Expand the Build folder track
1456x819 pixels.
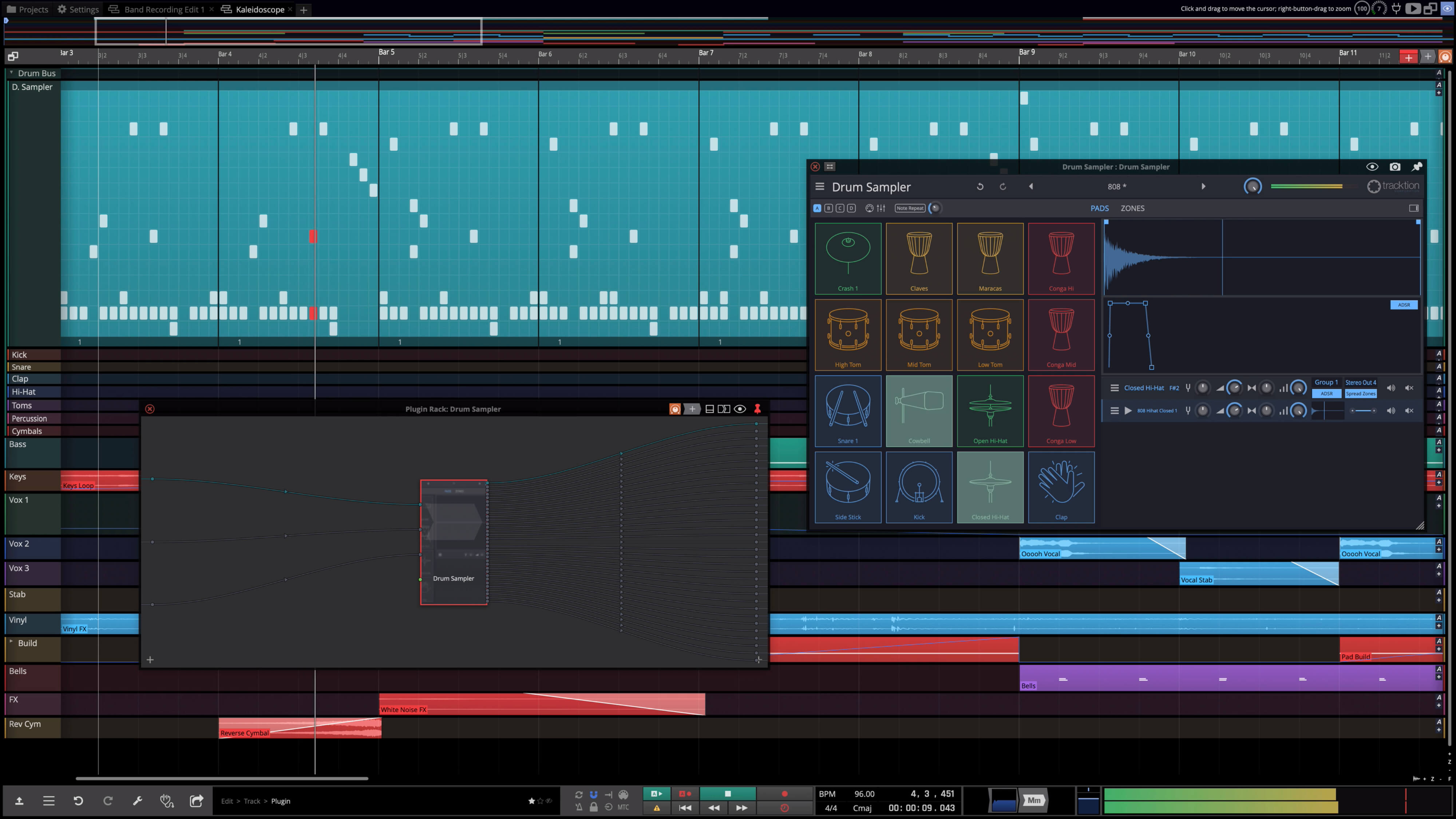11,641
